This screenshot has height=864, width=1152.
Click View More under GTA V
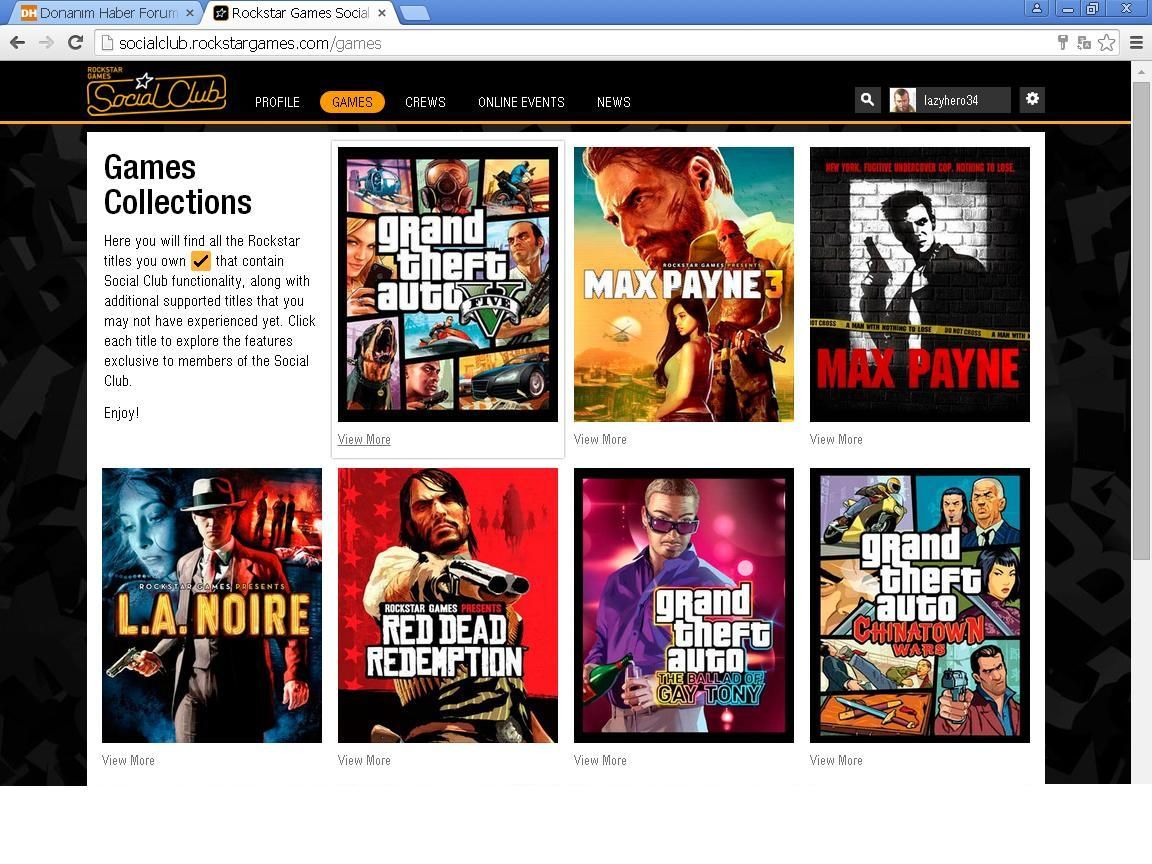(364, 439)
